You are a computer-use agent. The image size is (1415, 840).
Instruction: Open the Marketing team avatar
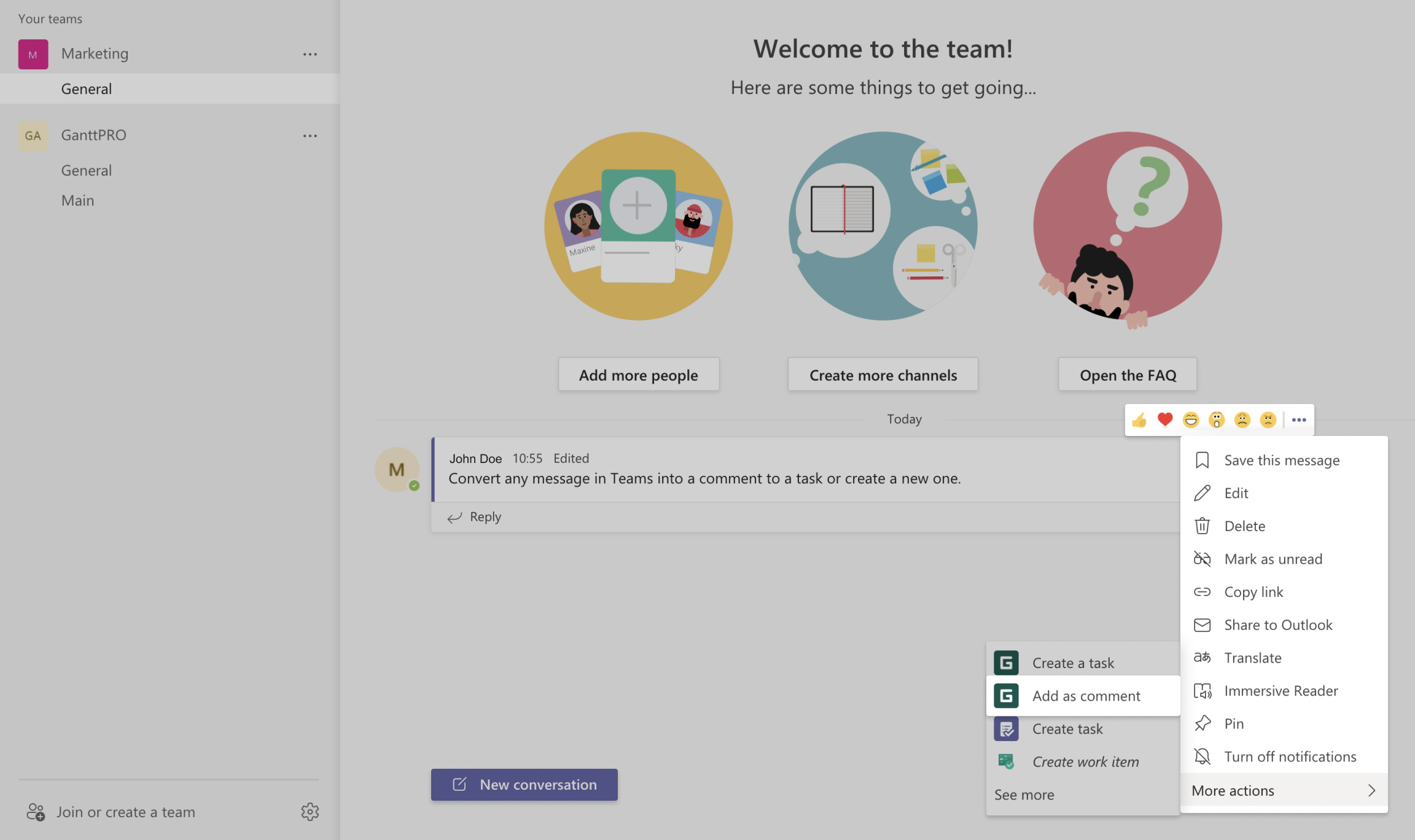pyautogui.click(x=33, y=53)
